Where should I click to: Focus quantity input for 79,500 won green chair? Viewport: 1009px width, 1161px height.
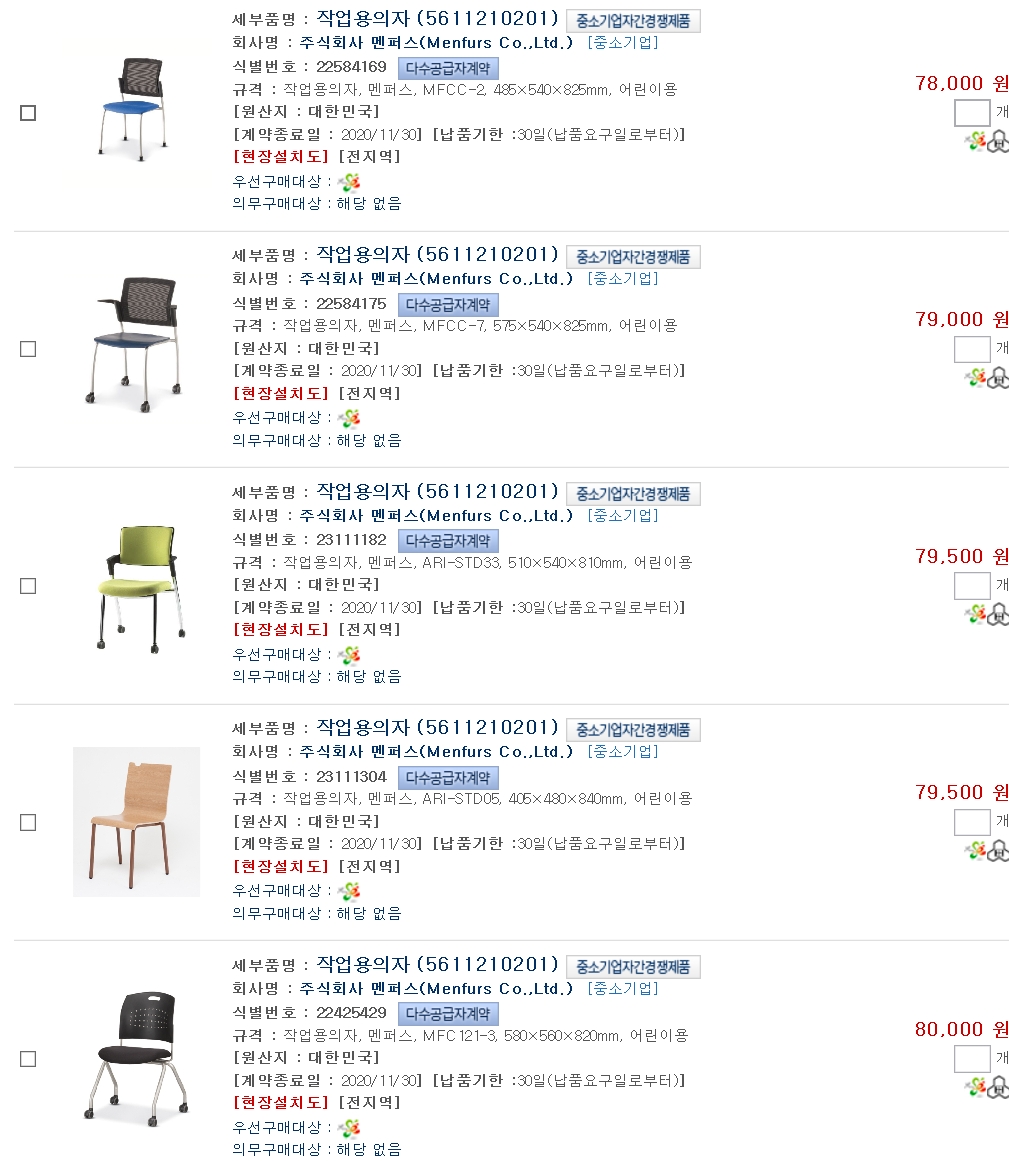(971, 586)
